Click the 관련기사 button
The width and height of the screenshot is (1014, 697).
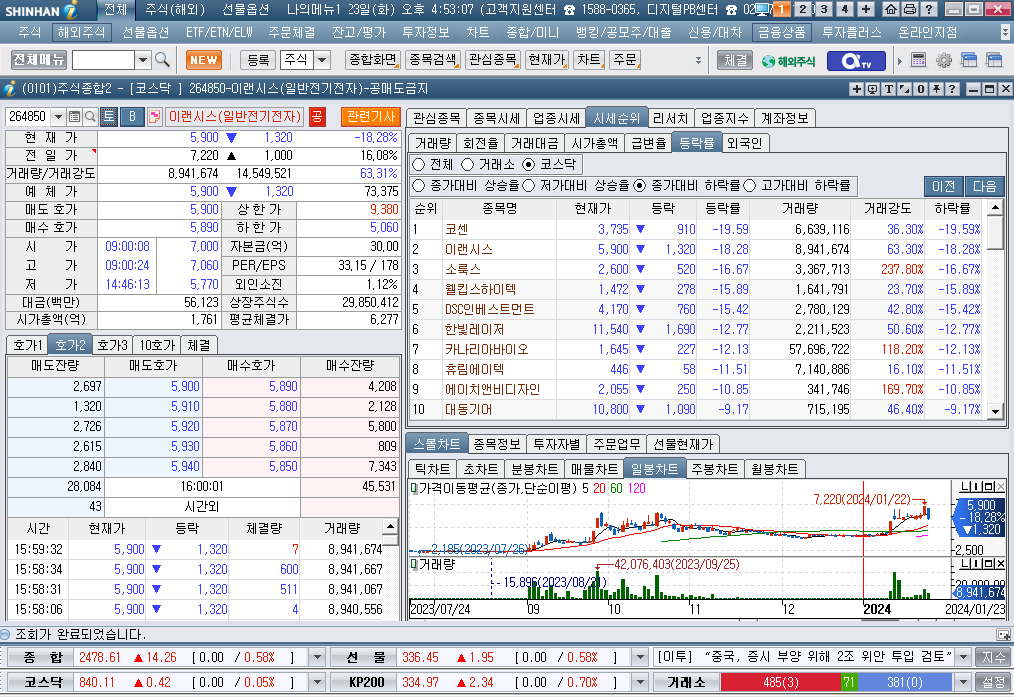(371, 116)
